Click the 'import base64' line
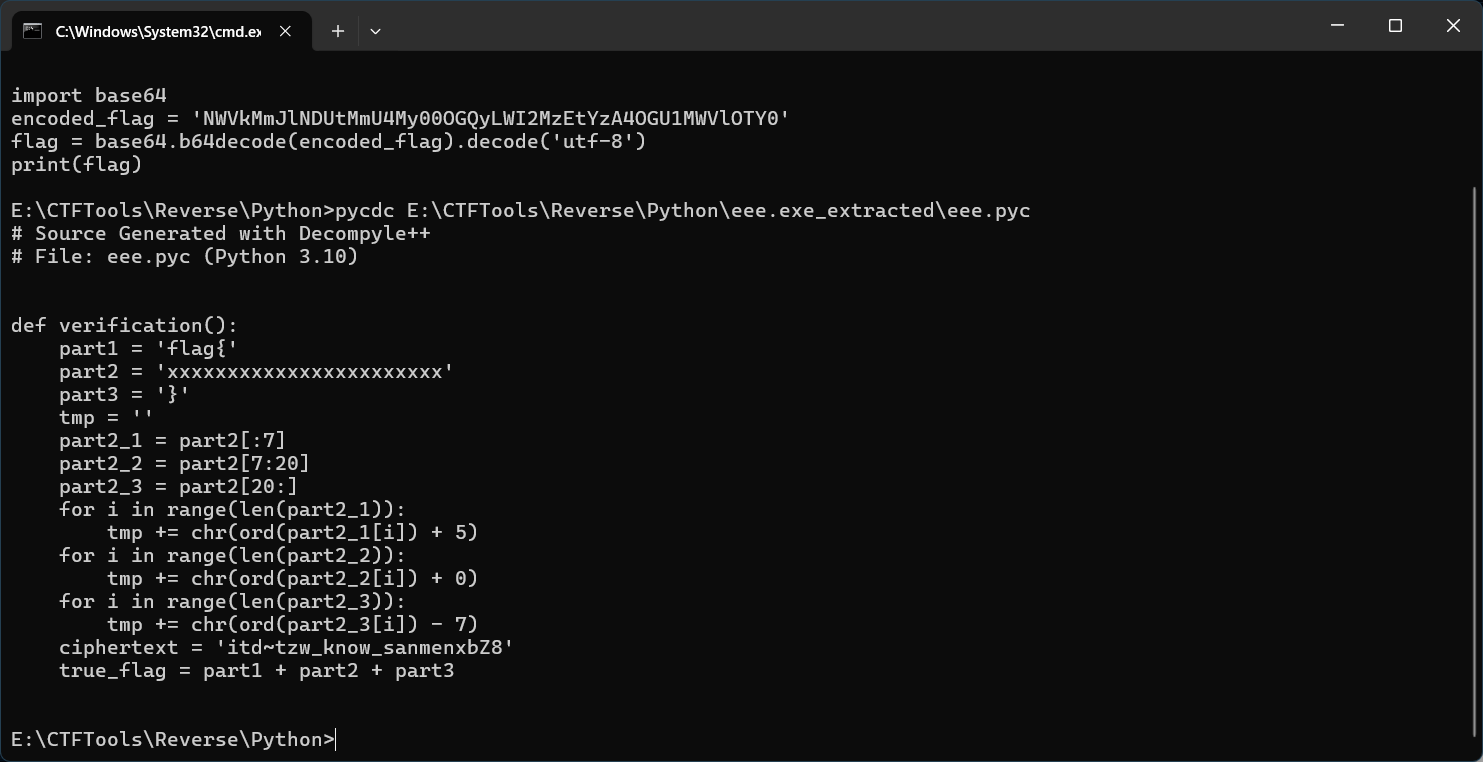This screenshot has width=1483, height=762. 89,96
